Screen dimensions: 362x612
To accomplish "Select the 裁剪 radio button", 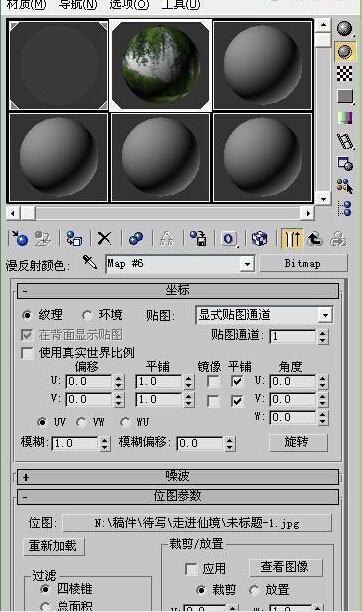I will click(202, 590).
